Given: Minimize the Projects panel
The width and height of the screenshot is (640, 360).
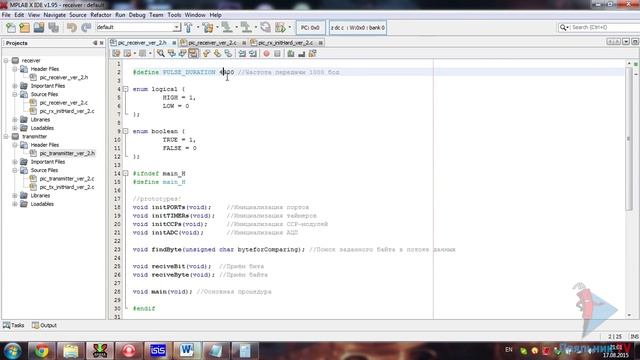Looking at the screenshot, I should coord(95,43).
